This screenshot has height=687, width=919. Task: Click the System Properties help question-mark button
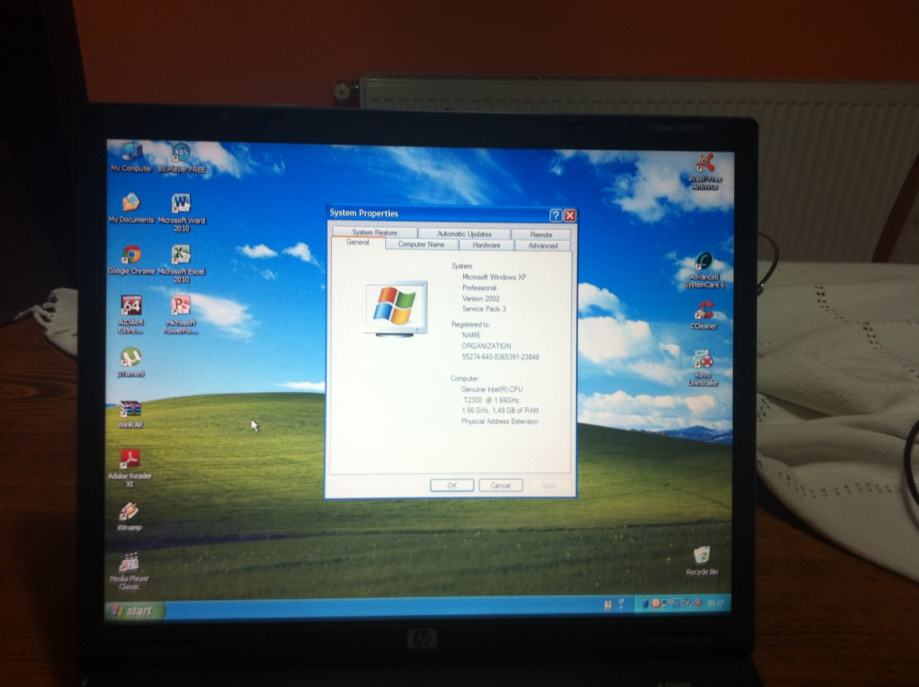555,215
